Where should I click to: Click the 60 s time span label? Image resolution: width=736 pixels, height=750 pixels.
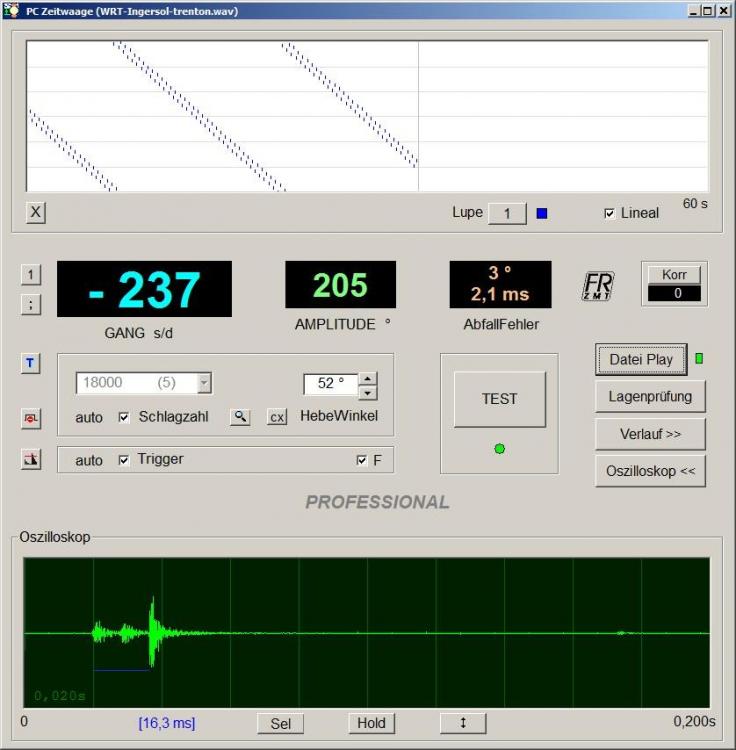point(695,204)
